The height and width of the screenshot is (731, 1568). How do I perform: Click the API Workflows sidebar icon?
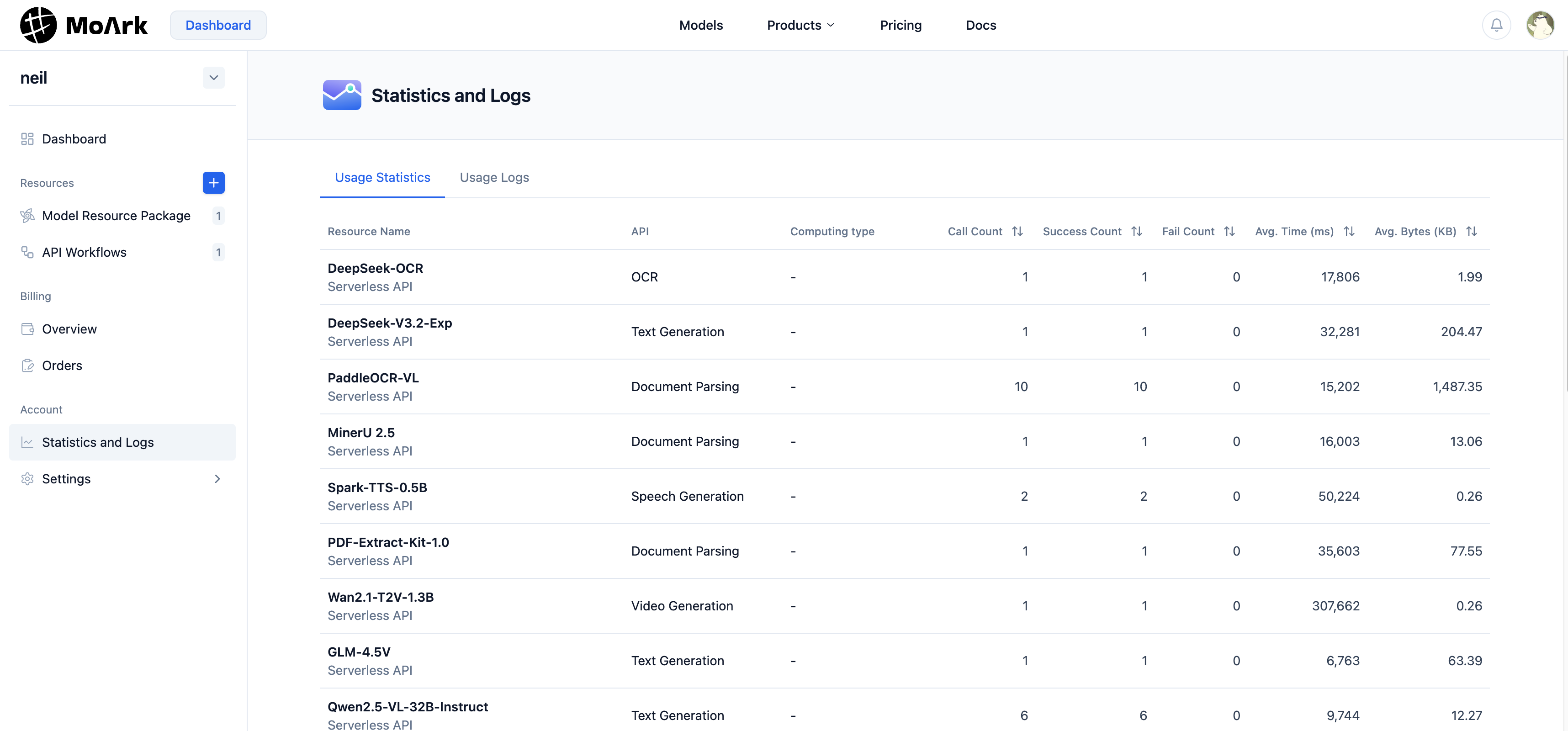tap(27, 253)
